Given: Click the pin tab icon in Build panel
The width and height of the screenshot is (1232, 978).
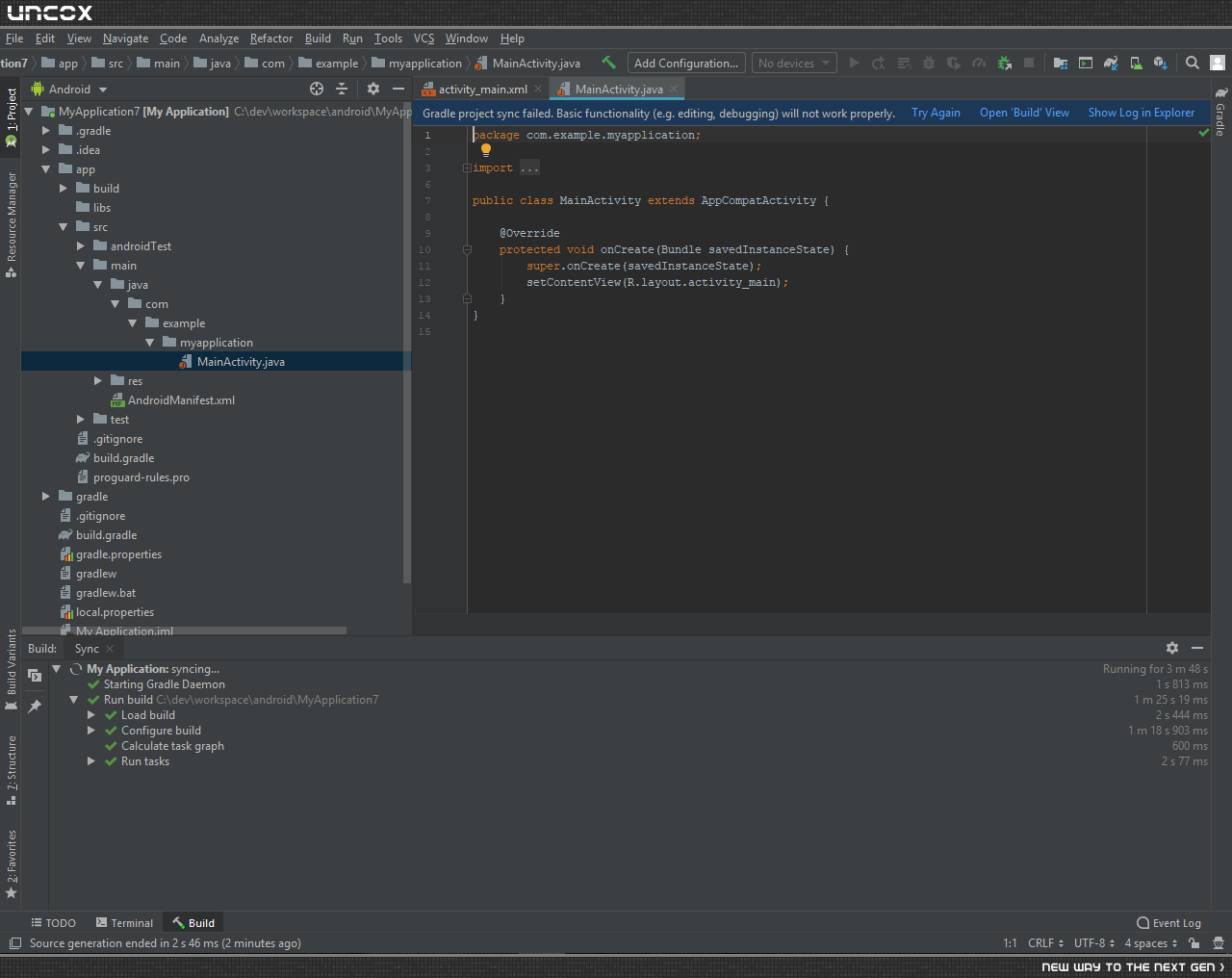Looking at the screenshot, I should 35,706.
